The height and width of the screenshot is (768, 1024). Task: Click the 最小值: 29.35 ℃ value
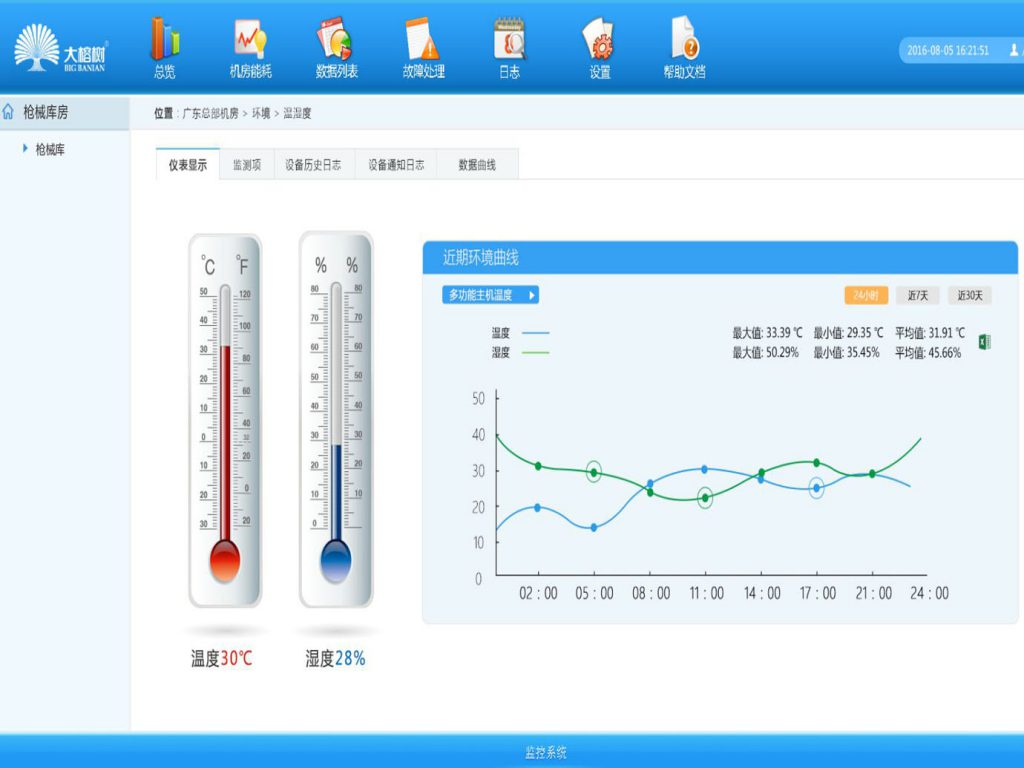point(848,333)
